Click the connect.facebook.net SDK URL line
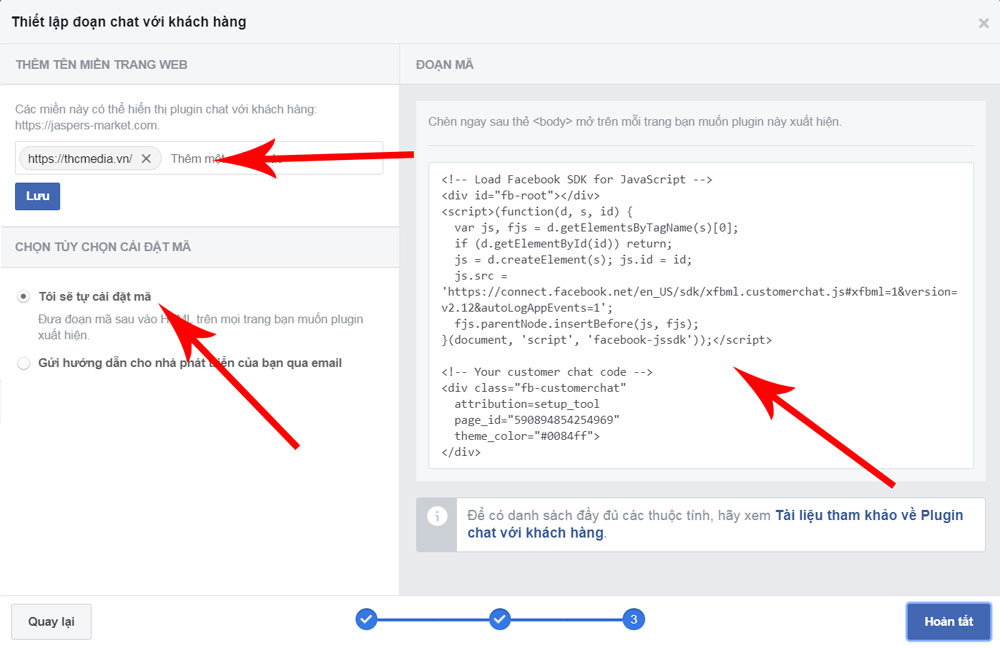Screen dimensions: 1000x648 click(x=700, y=291)
